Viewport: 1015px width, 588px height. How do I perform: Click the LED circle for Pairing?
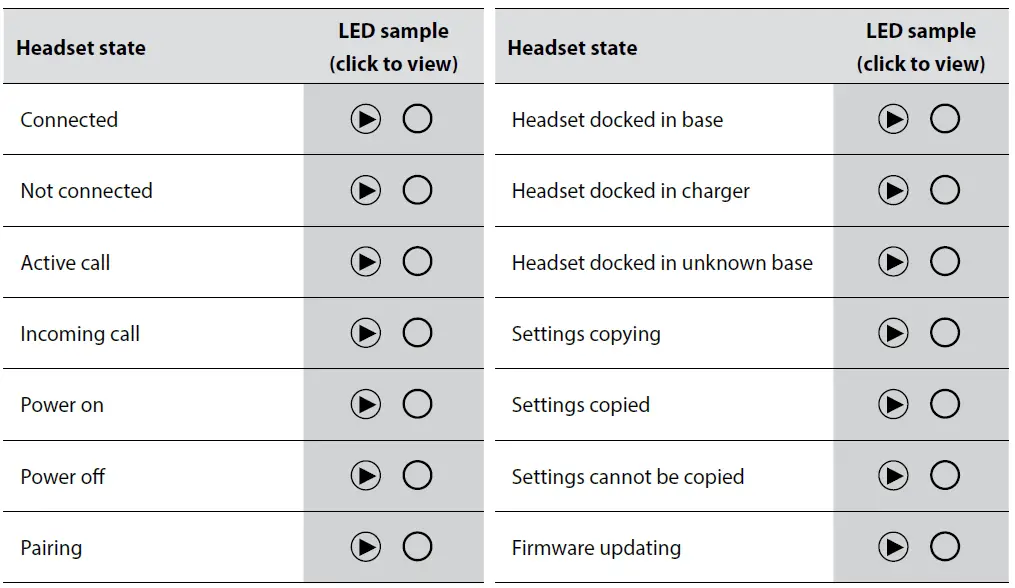(x=417, y=547)
